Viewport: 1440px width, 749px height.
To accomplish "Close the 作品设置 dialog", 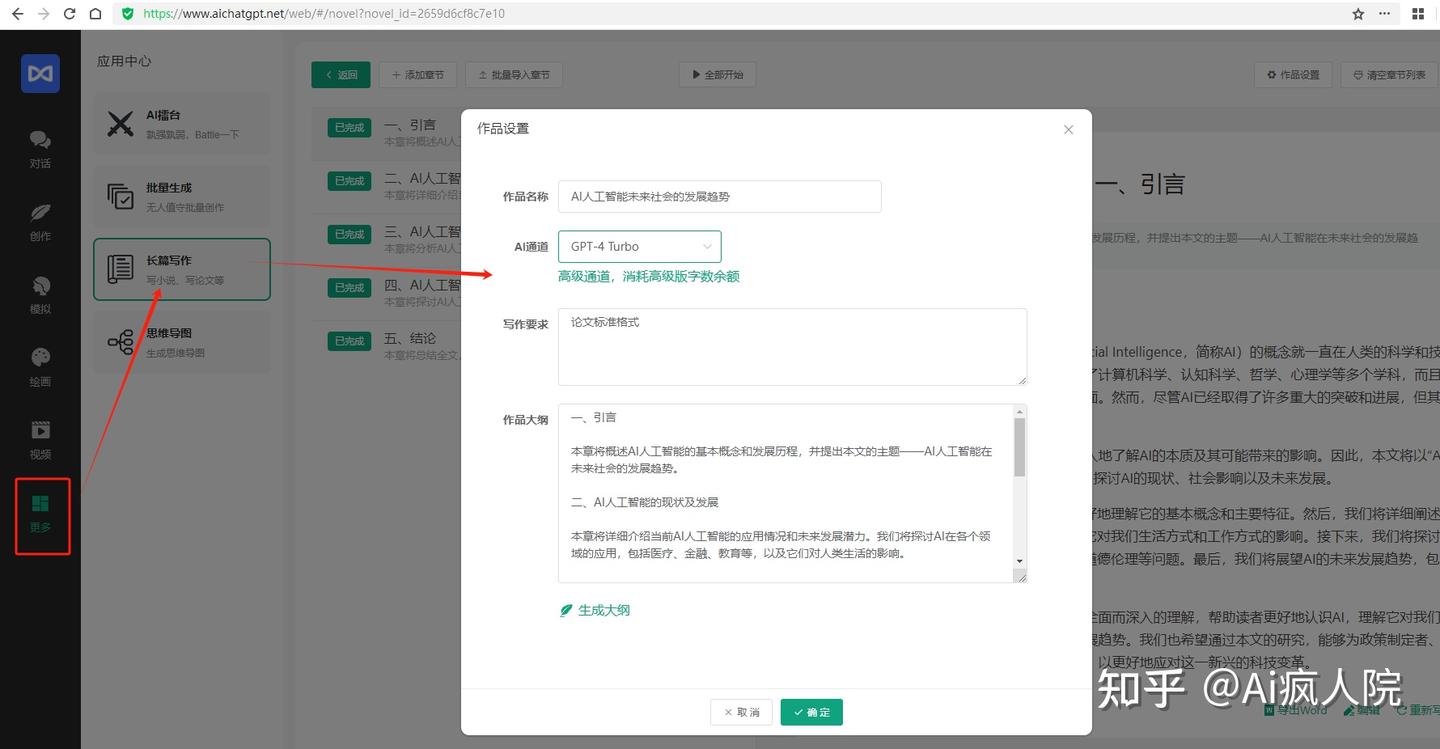I will coord(1068,129).
